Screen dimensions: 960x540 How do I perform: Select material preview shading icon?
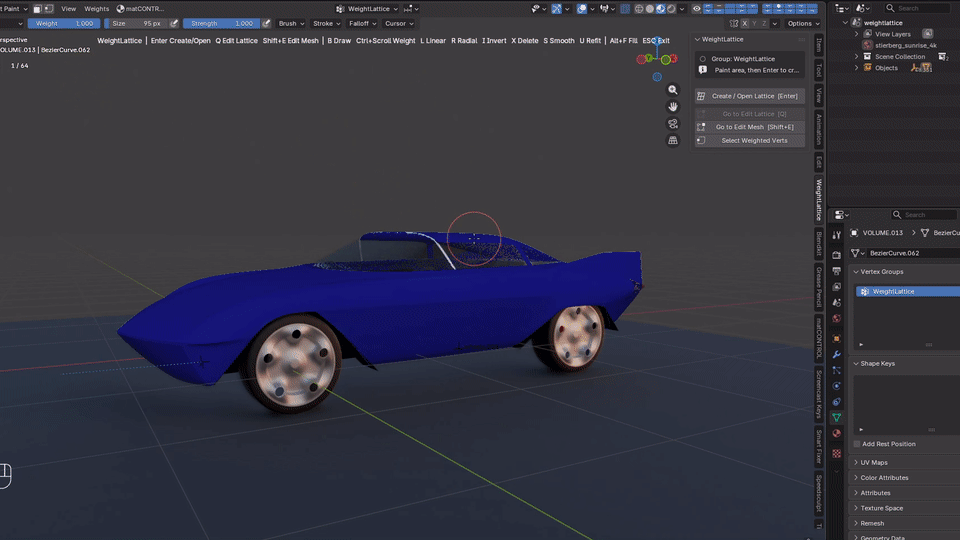pos(661,9)
